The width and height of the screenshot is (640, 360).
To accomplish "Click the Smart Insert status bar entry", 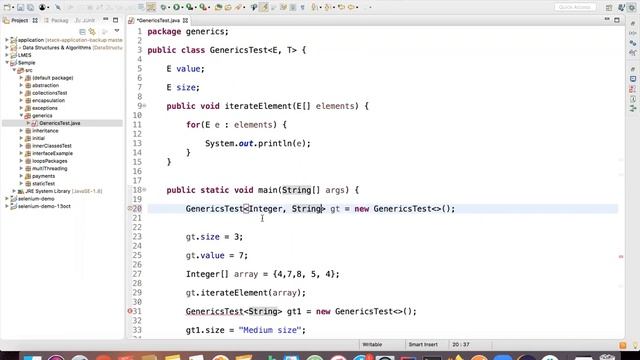I will click(423, 344).
